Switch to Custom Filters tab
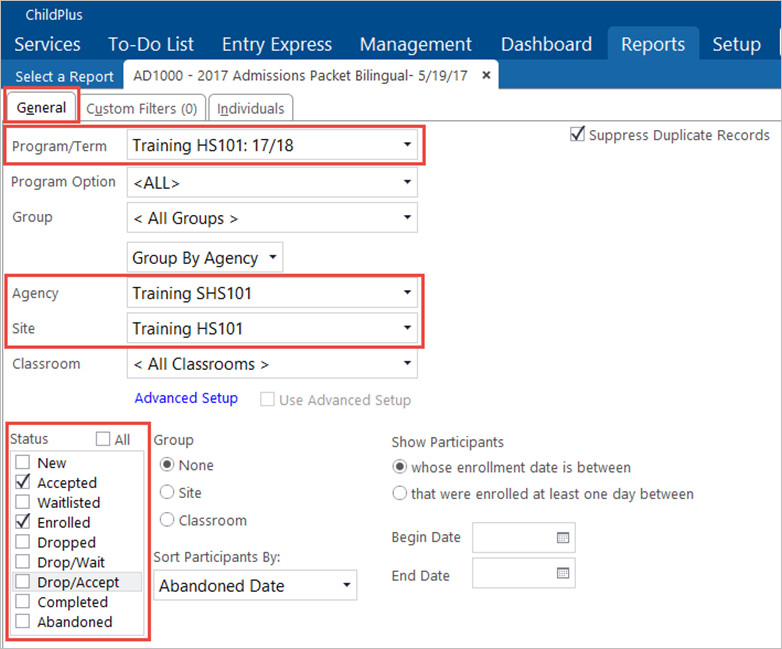The height and width of the screenshot is (649, 782). (142, 109)
